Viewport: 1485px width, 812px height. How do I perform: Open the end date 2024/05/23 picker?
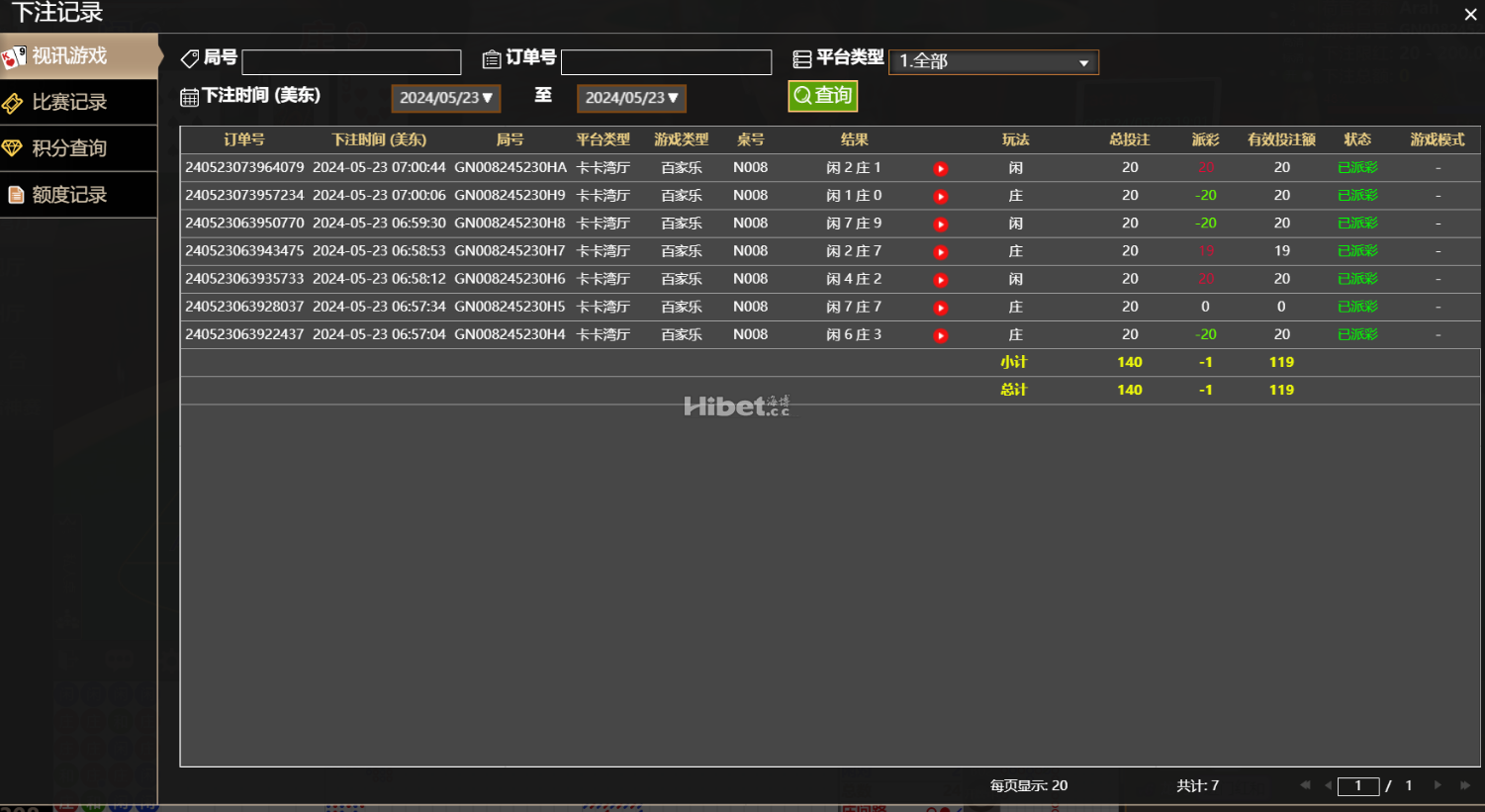pos(631,98)
